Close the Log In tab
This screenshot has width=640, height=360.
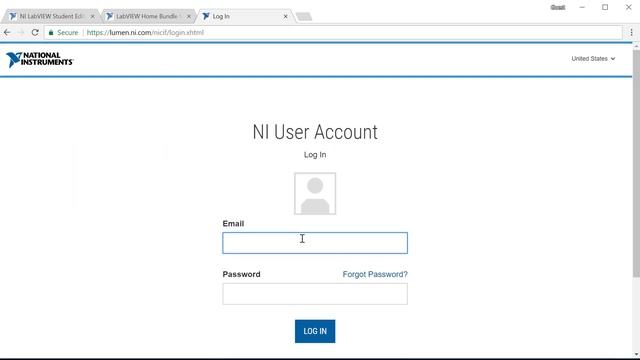tap(285, 16)
